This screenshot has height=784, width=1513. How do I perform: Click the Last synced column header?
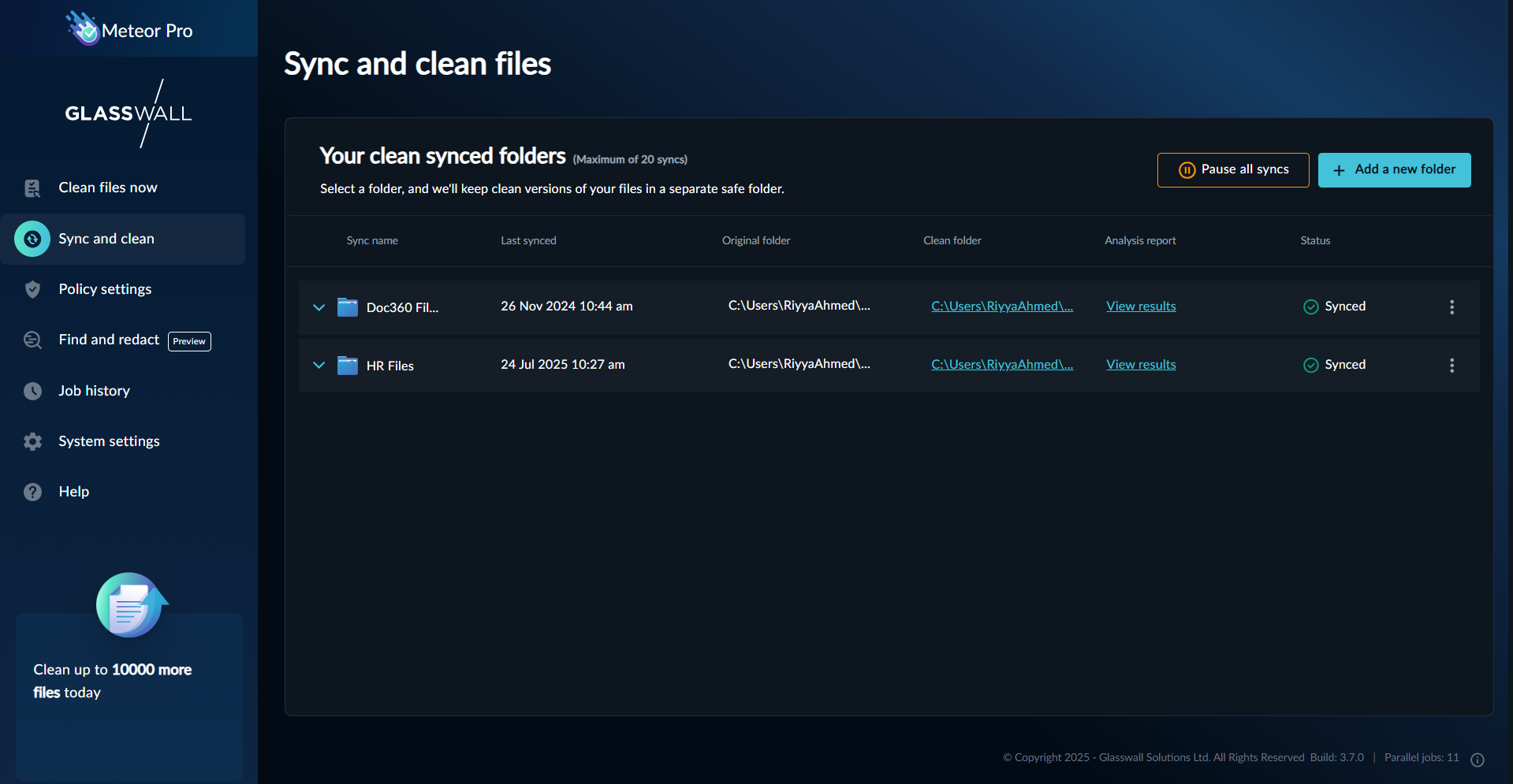528,240
